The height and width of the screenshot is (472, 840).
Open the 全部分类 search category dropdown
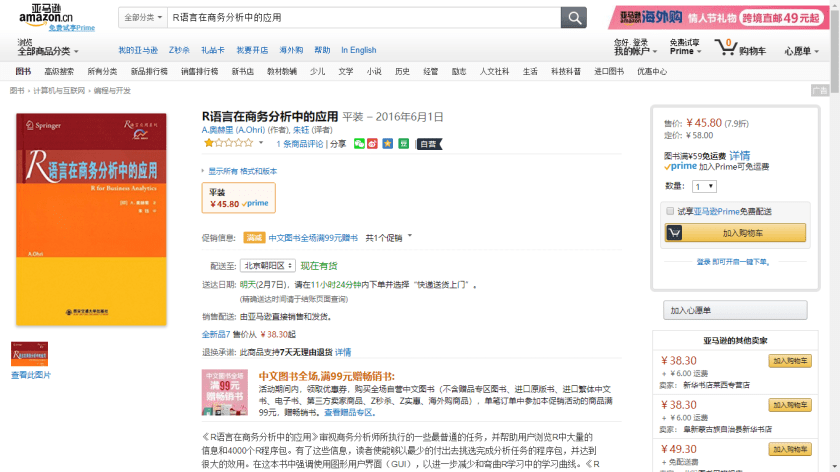[142, 18]
